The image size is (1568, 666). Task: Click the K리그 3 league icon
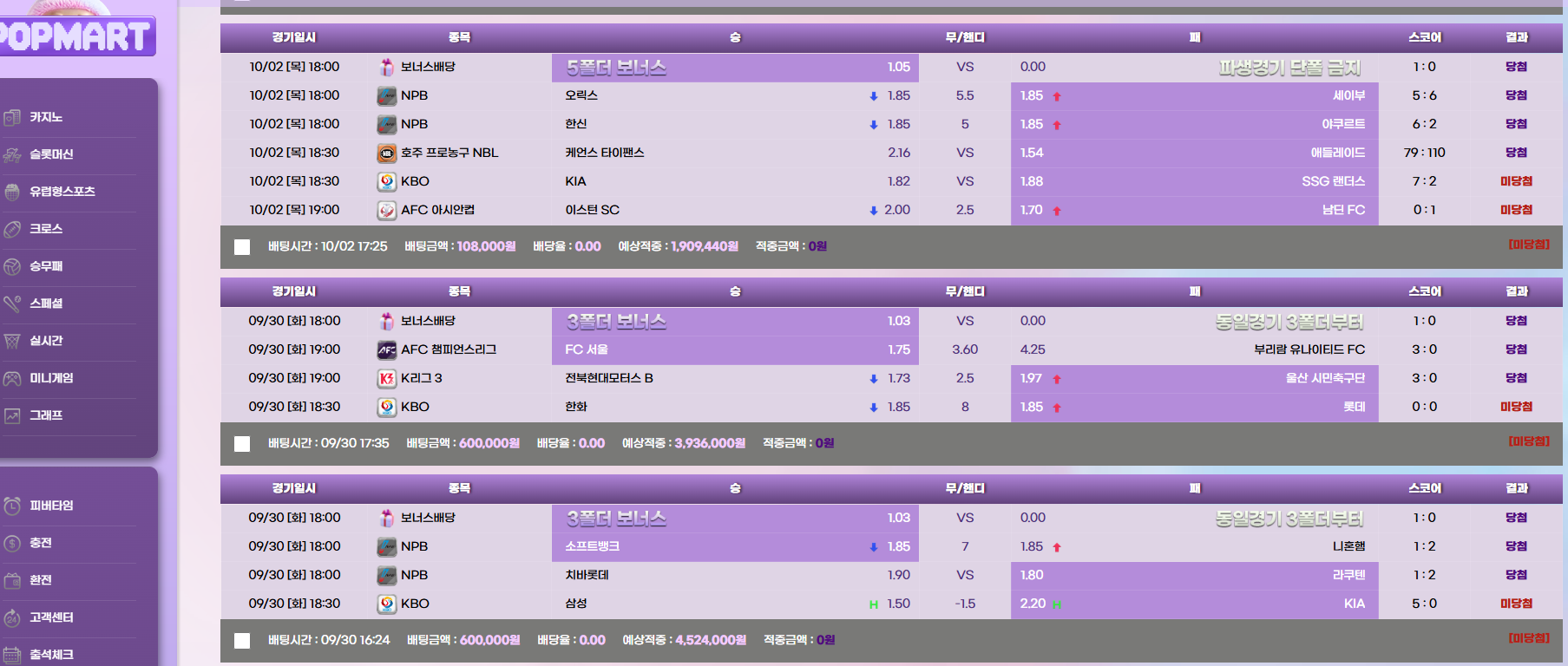click(387, 378)
